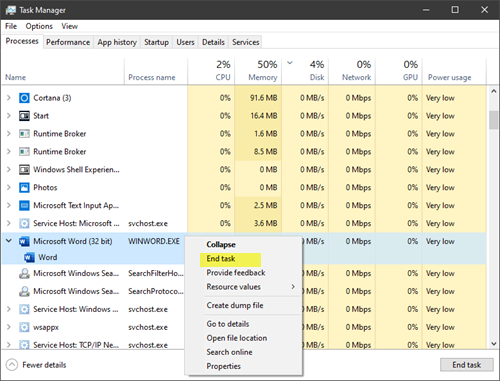Select the Word child document icon
Image resolution: width=500 pixels, height=381 pixels.
29,257
